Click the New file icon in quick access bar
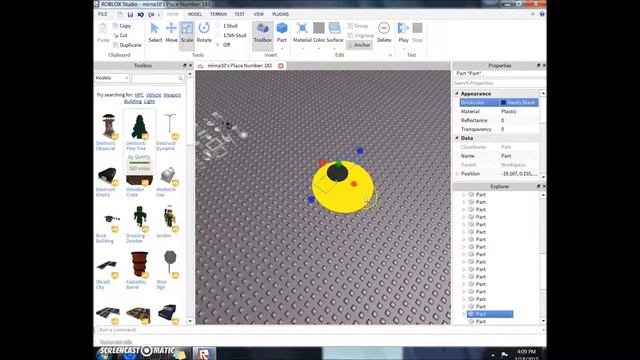This screenshot has height=360, width=640. click(120, 14)
